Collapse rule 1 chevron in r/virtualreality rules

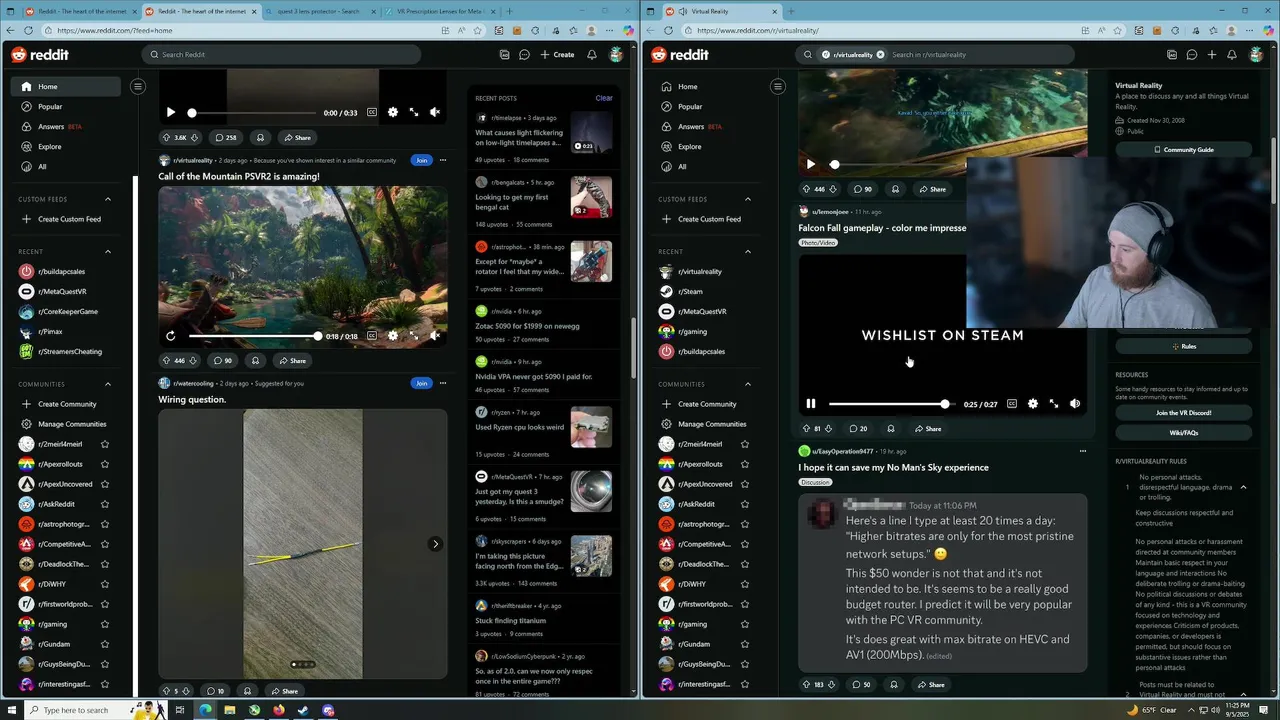click(x=1243, y=487)
